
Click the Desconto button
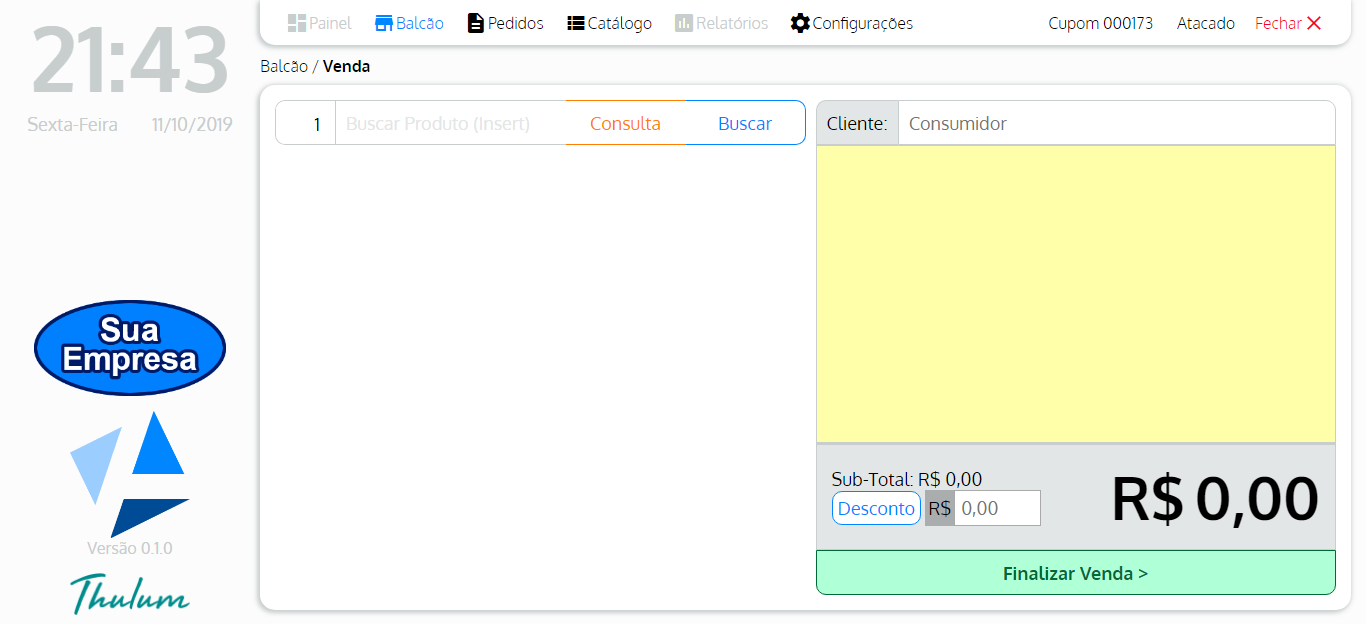pos(876,508)
